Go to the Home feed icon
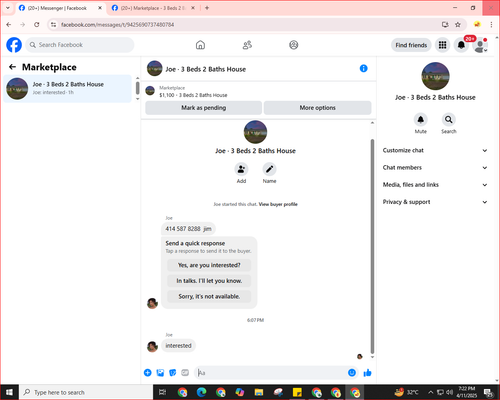This screenshot has width=500, height=400. [200, 45]
